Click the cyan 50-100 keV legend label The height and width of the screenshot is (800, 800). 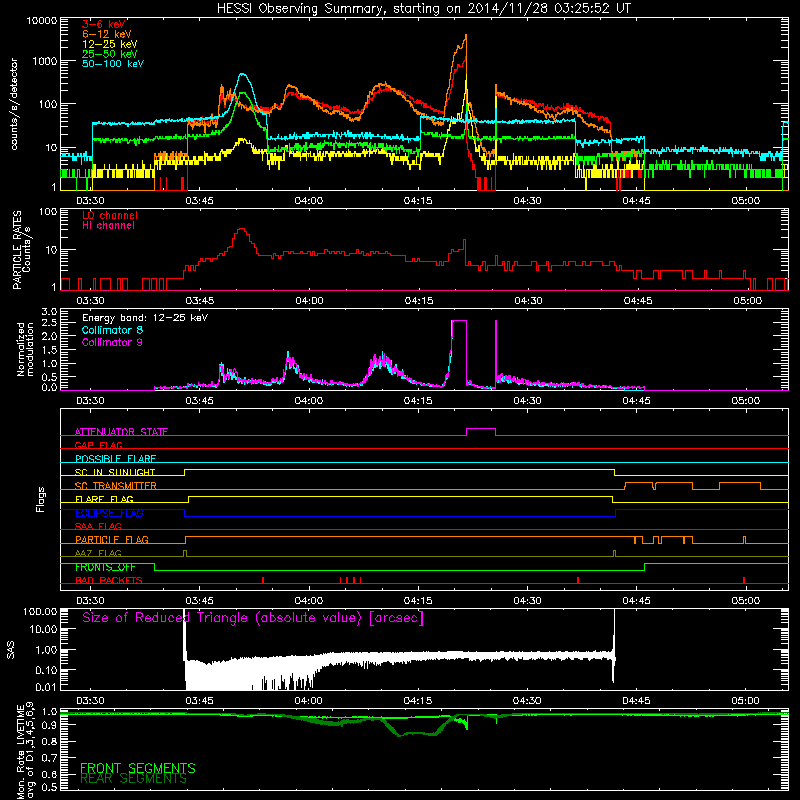[x=113, y=64]
